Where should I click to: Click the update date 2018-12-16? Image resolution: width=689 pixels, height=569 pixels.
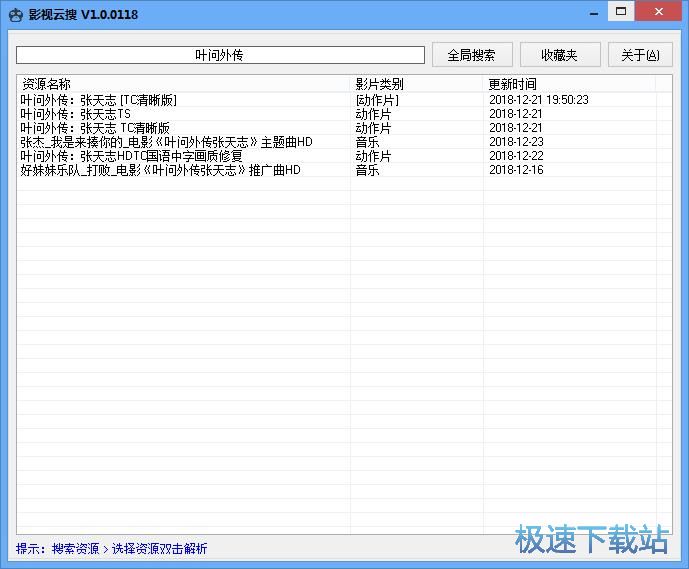tap(516, 170)
